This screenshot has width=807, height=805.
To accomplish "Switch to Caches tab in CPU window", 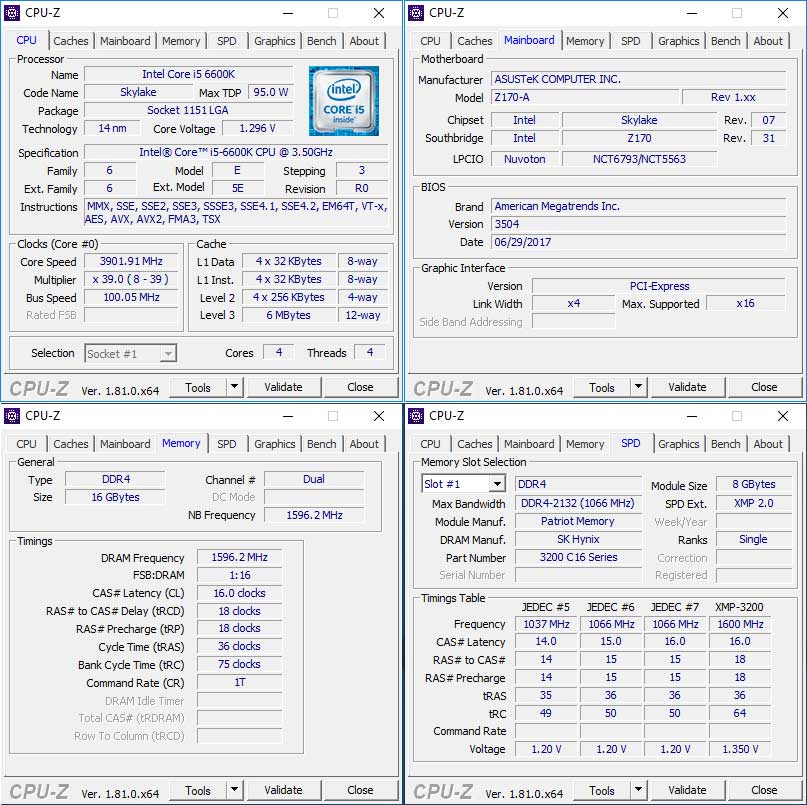I will click(71, 41).
